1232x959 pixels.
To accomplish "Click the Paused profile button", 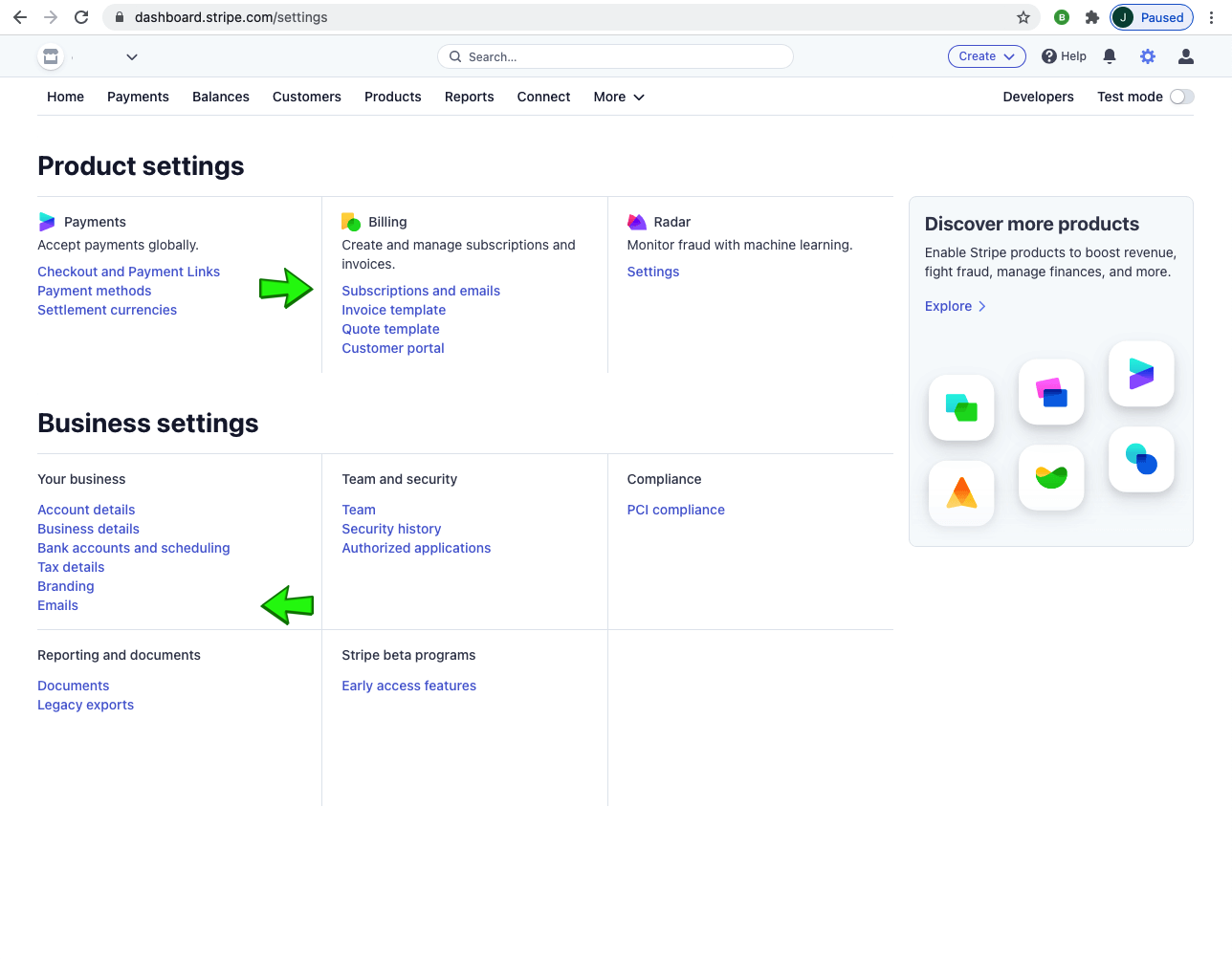I will click(1152, 17).
